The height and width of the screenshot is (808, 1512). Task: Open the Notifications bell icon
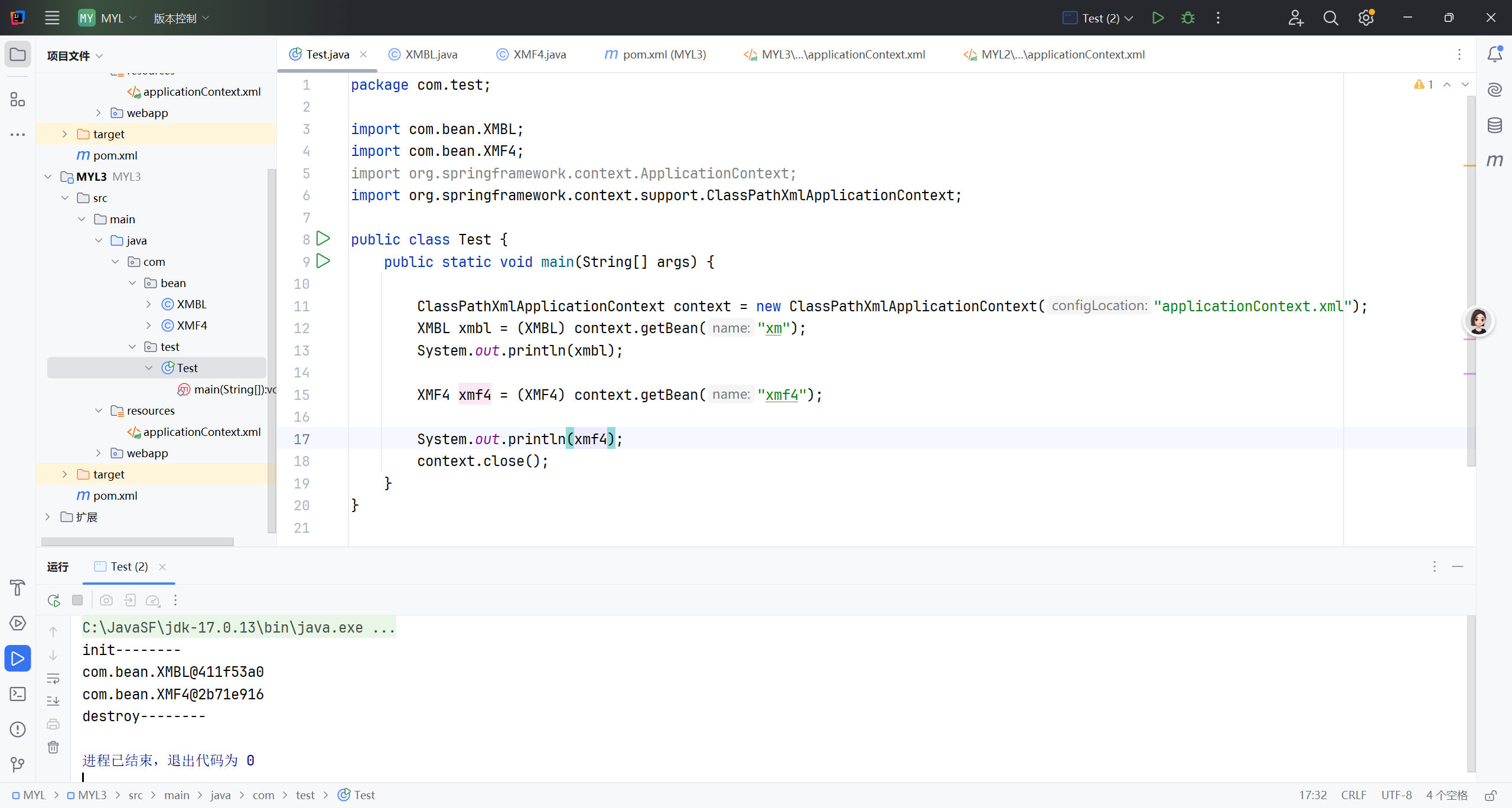[x=1494, y=54]
